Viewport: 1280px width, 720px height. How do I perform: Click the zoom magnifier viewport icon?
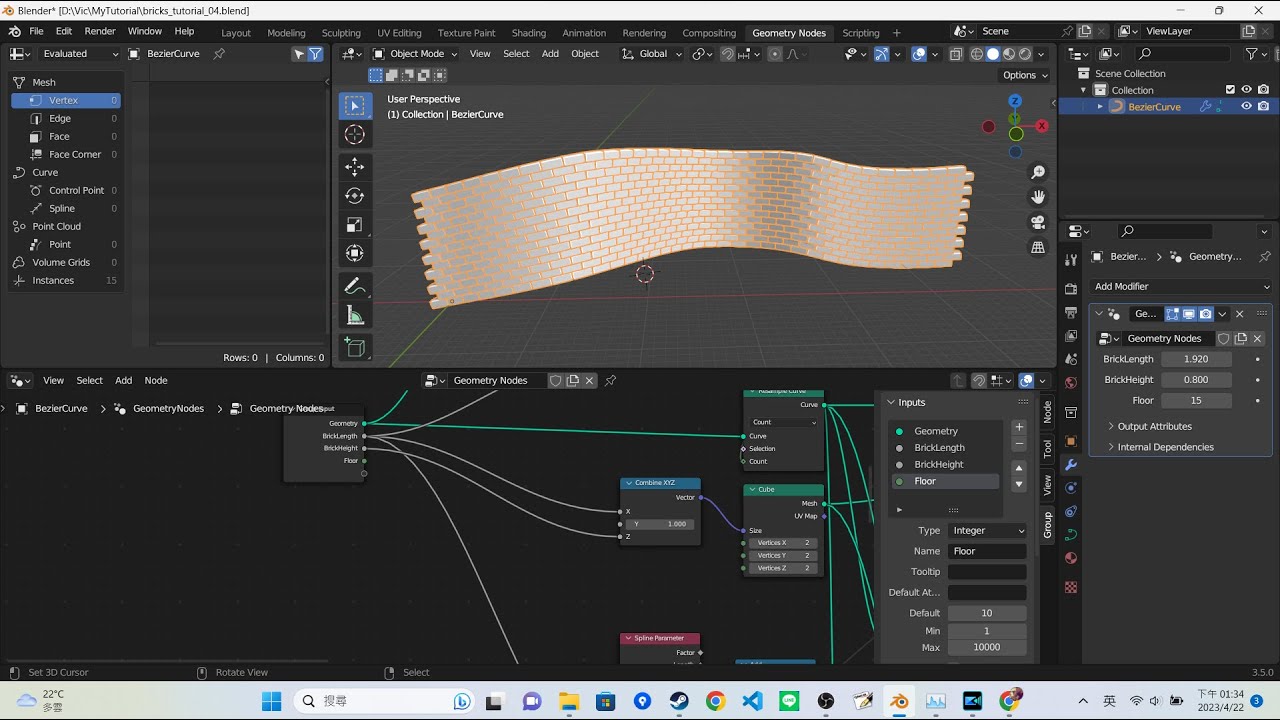1038,173
